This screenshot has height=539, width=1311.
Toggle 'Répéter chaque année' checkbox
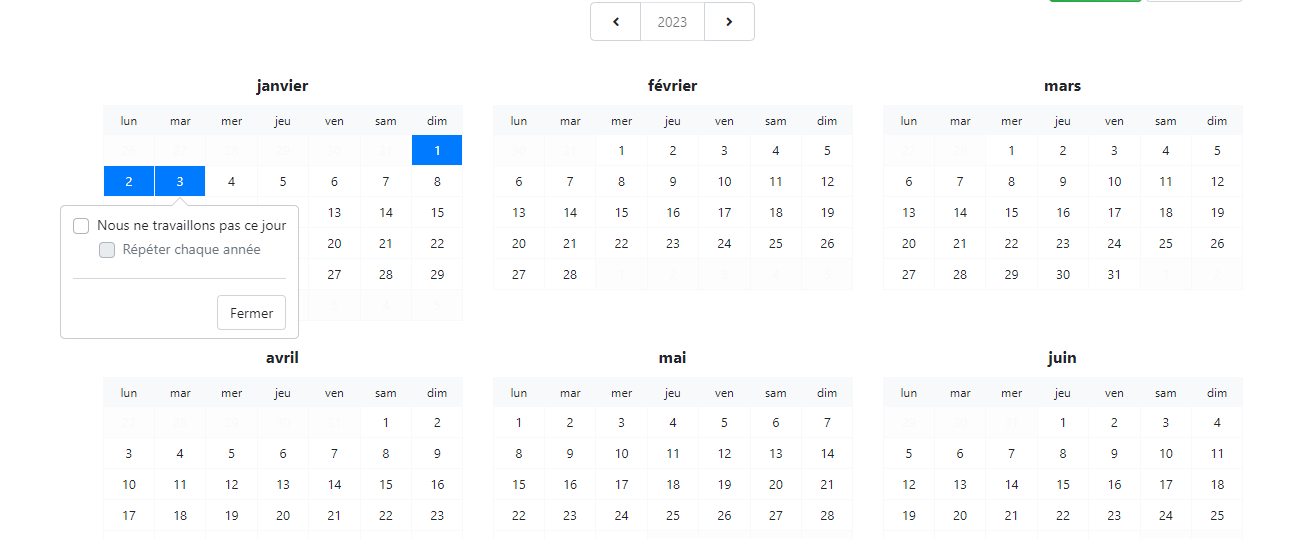pyautogui.click(x=107, y=250)
